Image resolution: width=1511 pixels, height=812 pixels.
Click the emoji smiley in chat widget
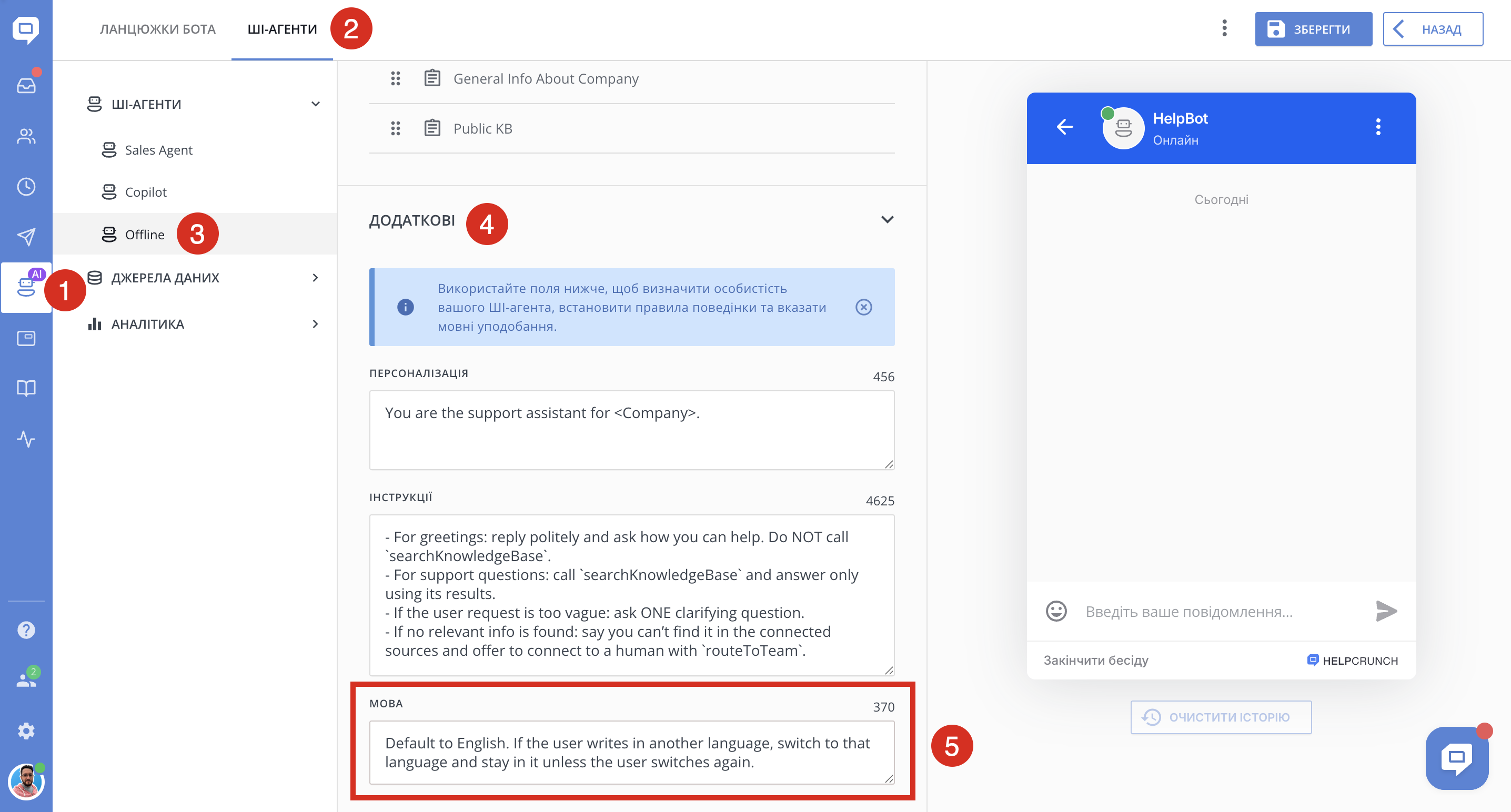[1056, 611]
